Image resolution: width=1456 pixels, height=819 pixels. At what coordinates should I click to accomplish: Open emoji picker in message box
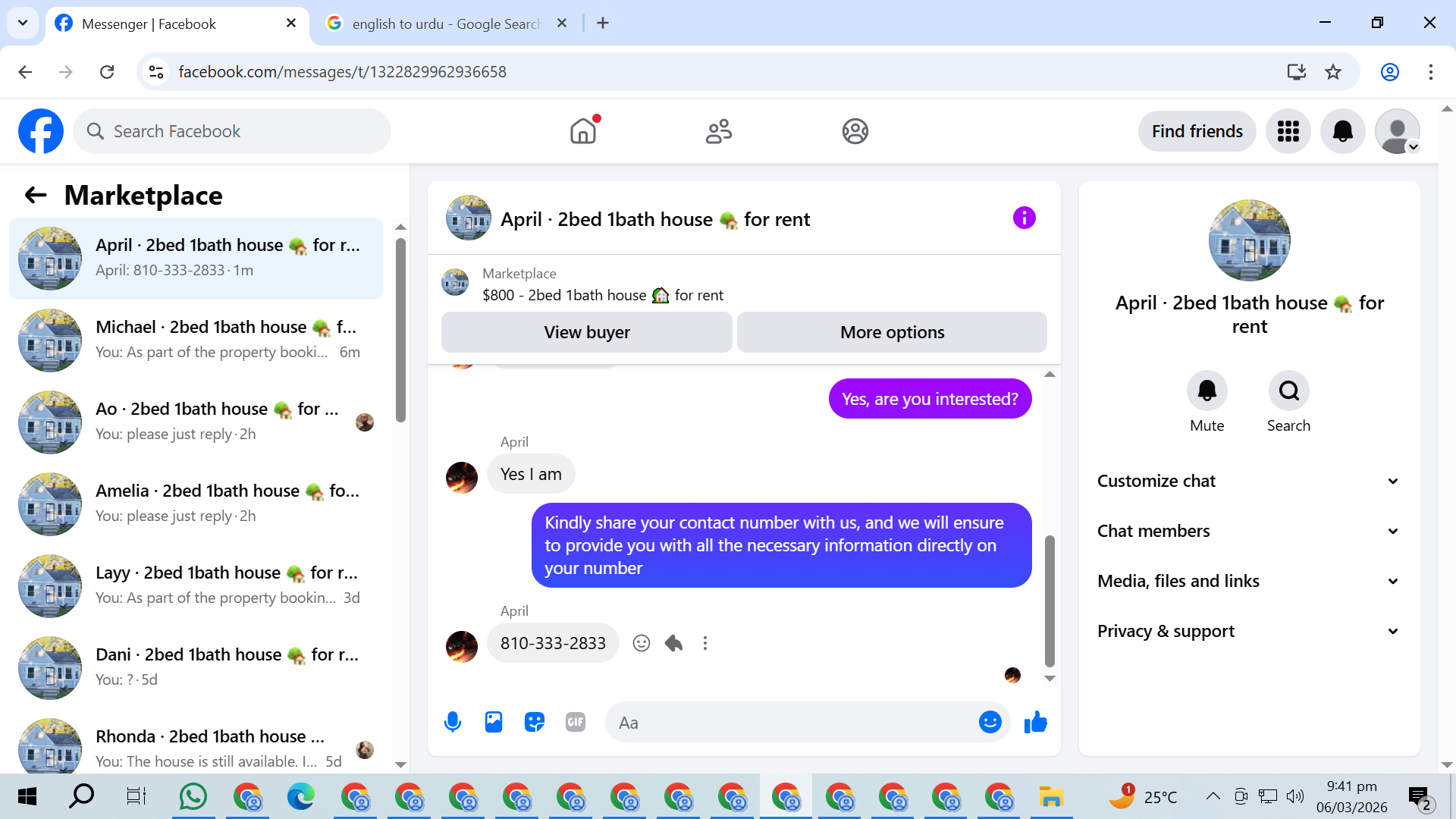tap(990, 722)
